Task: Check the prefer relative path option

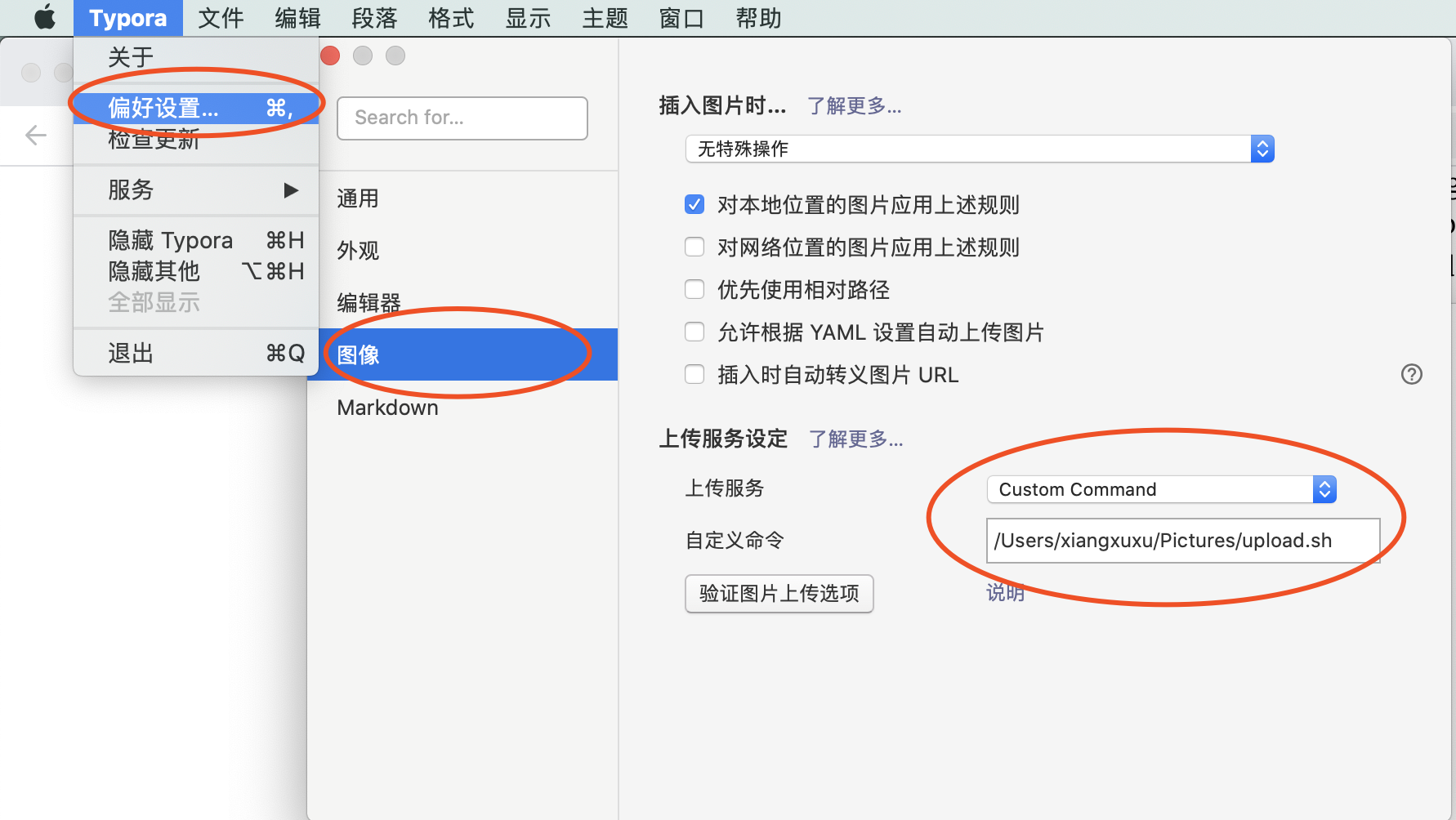Action: (695, 289)
